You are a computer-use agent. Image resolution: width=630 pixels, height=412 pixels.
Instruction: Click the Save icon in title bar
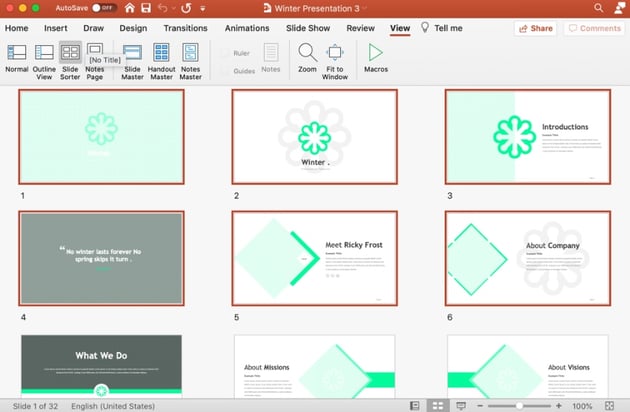tap(147, 8)
